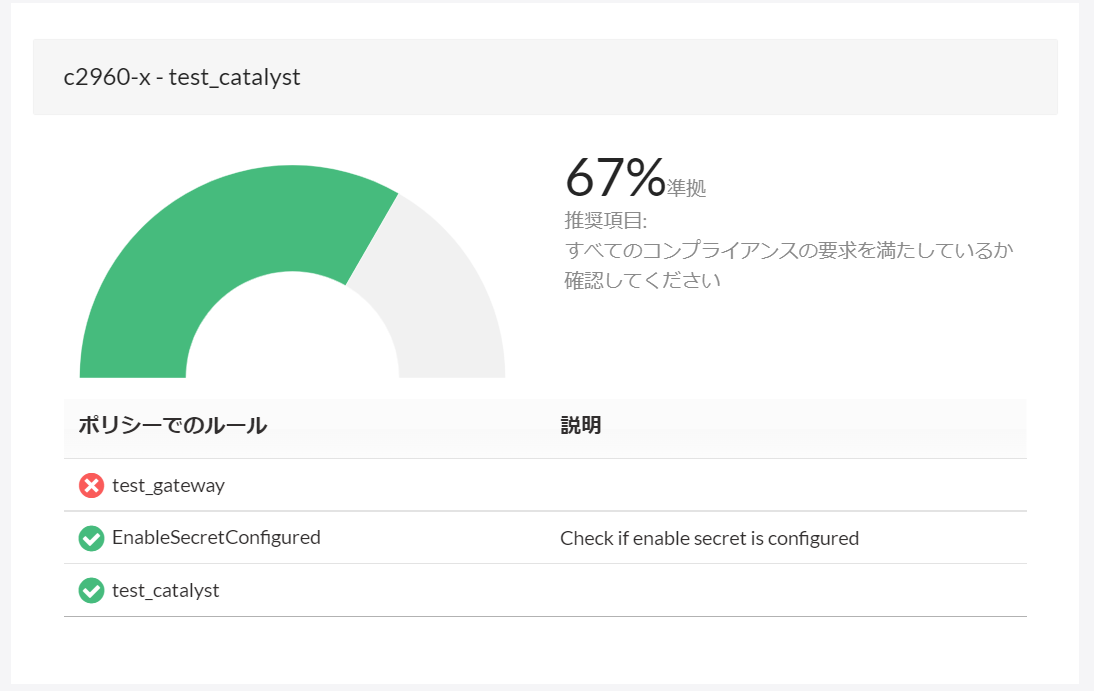
Task: Click the すべてのコンプライアンス recommendation text
Action: click(788, 250)
